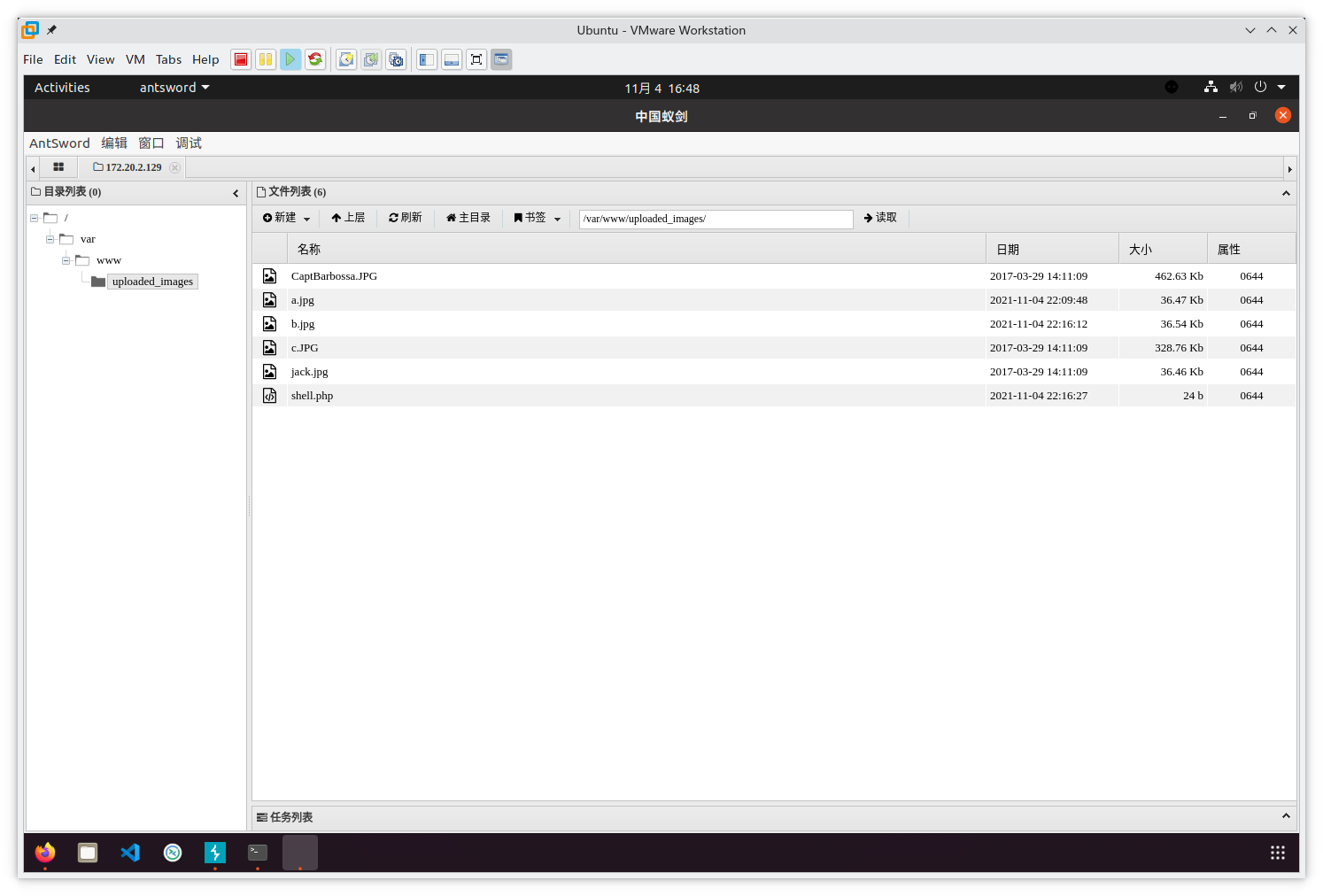Click the VMware red power off icon
Image resolution: width=1323 pixels, height=896 pixels.
coord(241,59)
